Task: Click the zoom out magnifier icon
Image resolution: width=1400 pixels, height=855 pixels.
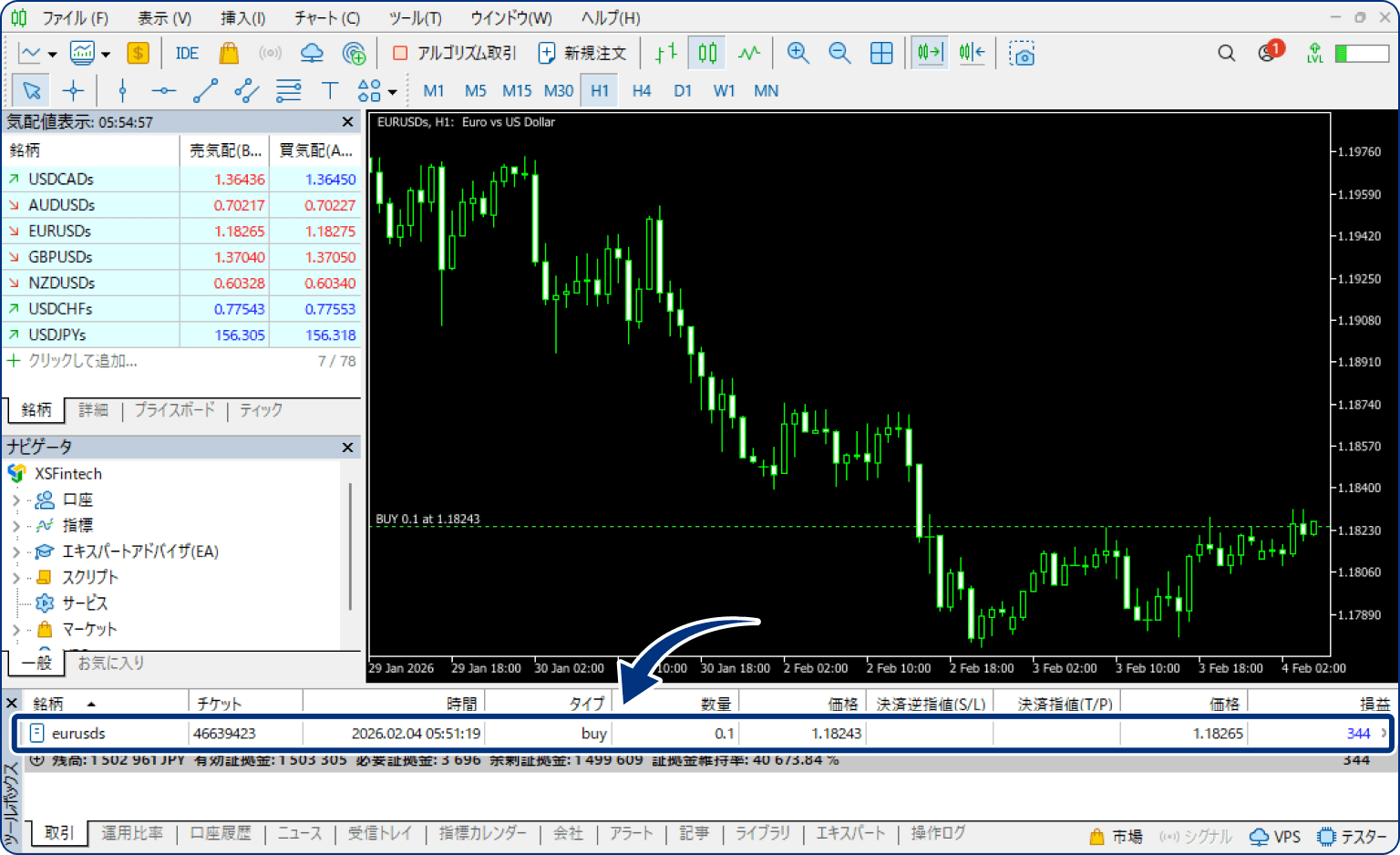Action: [839, 54]
